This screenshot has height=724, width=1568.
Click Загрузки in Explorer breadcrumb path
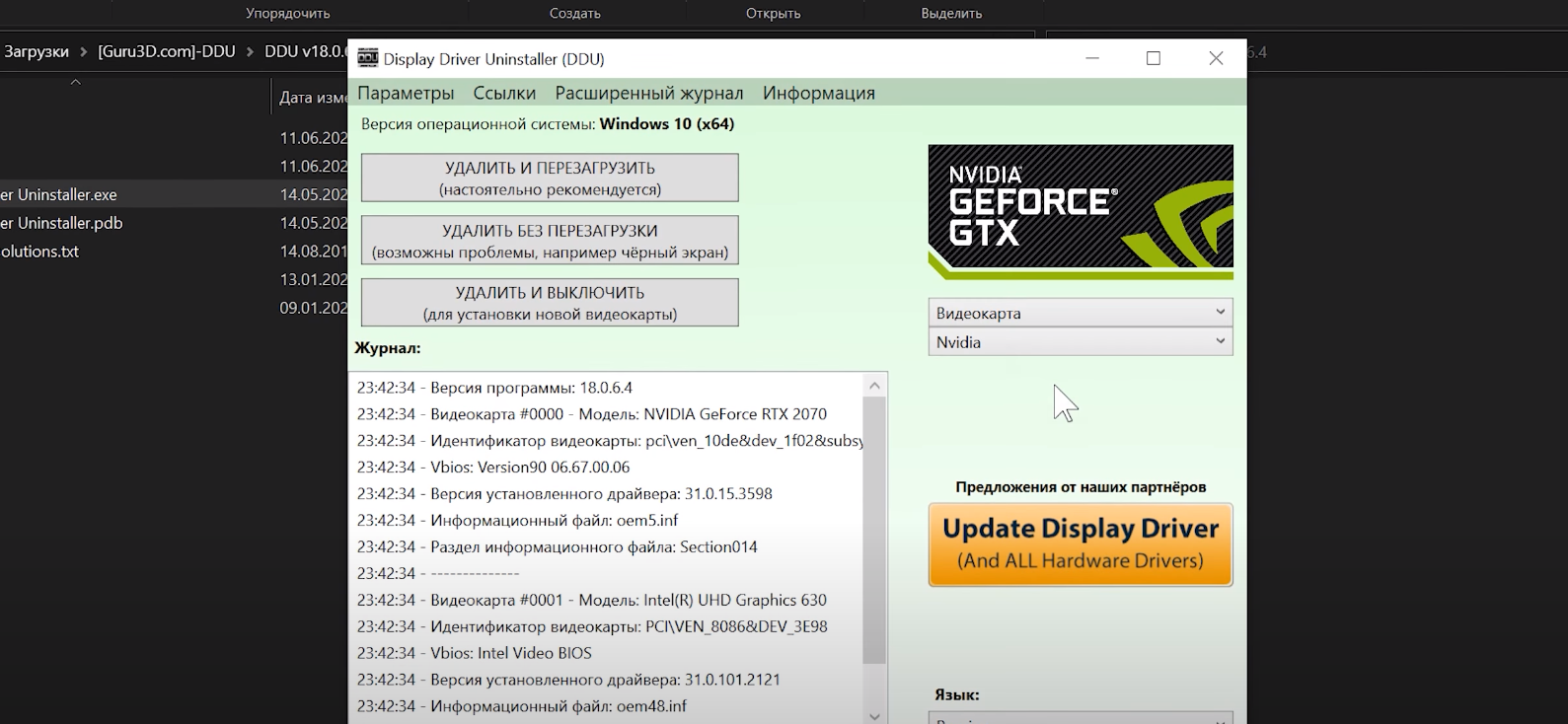tap(37, 51)
